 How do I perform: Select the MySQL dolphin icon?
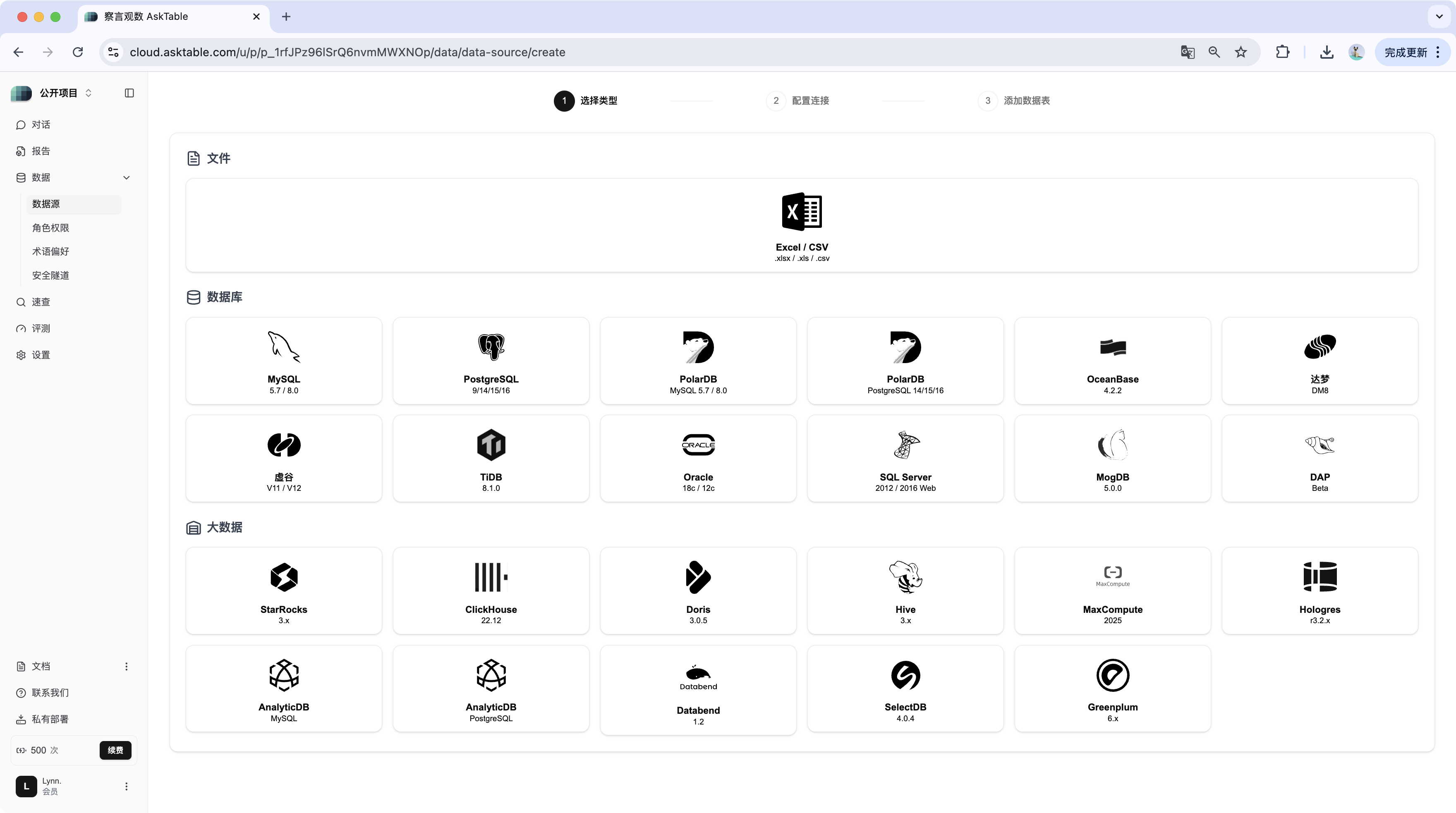coord(283,347)
